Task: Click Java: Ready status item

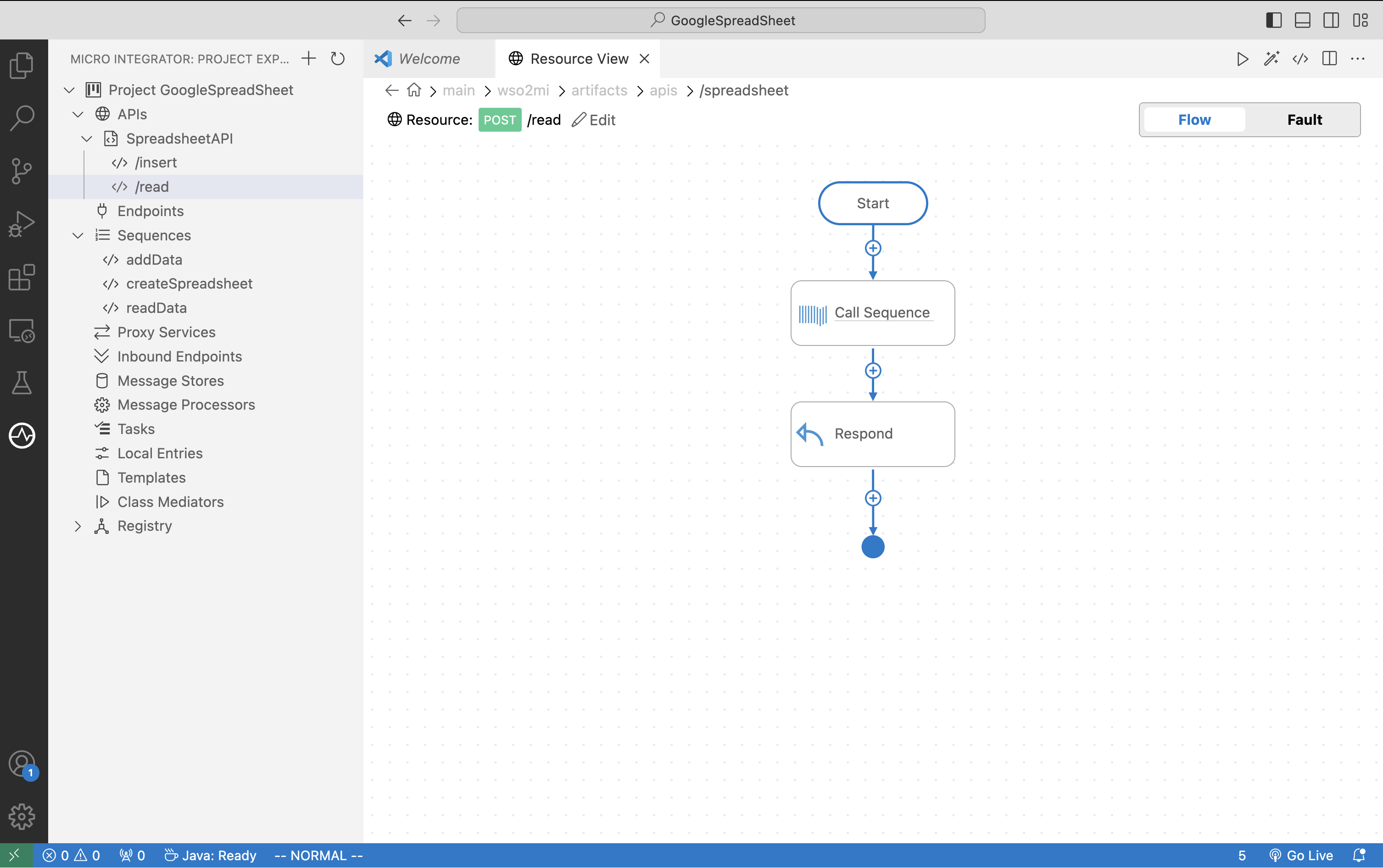Action: 210,855
